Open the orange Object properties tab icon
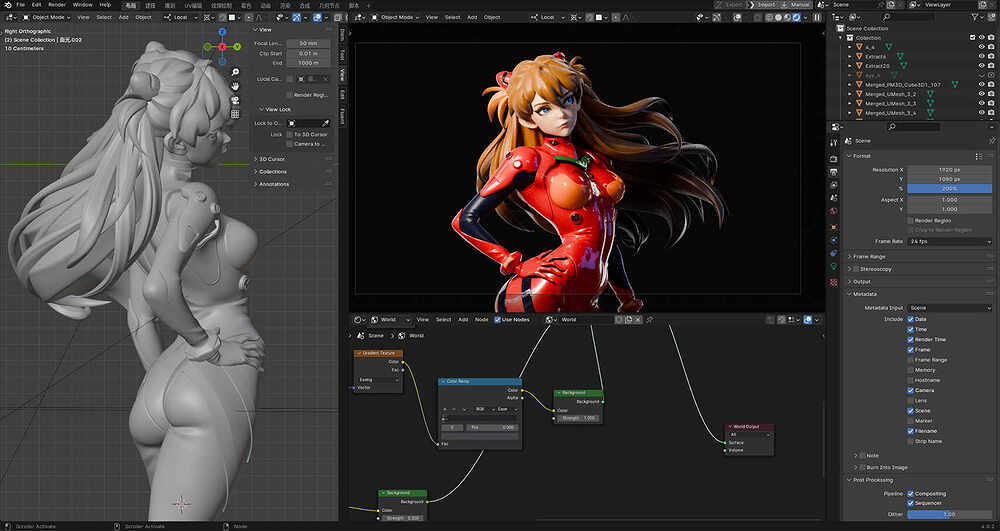 [834, 227]
